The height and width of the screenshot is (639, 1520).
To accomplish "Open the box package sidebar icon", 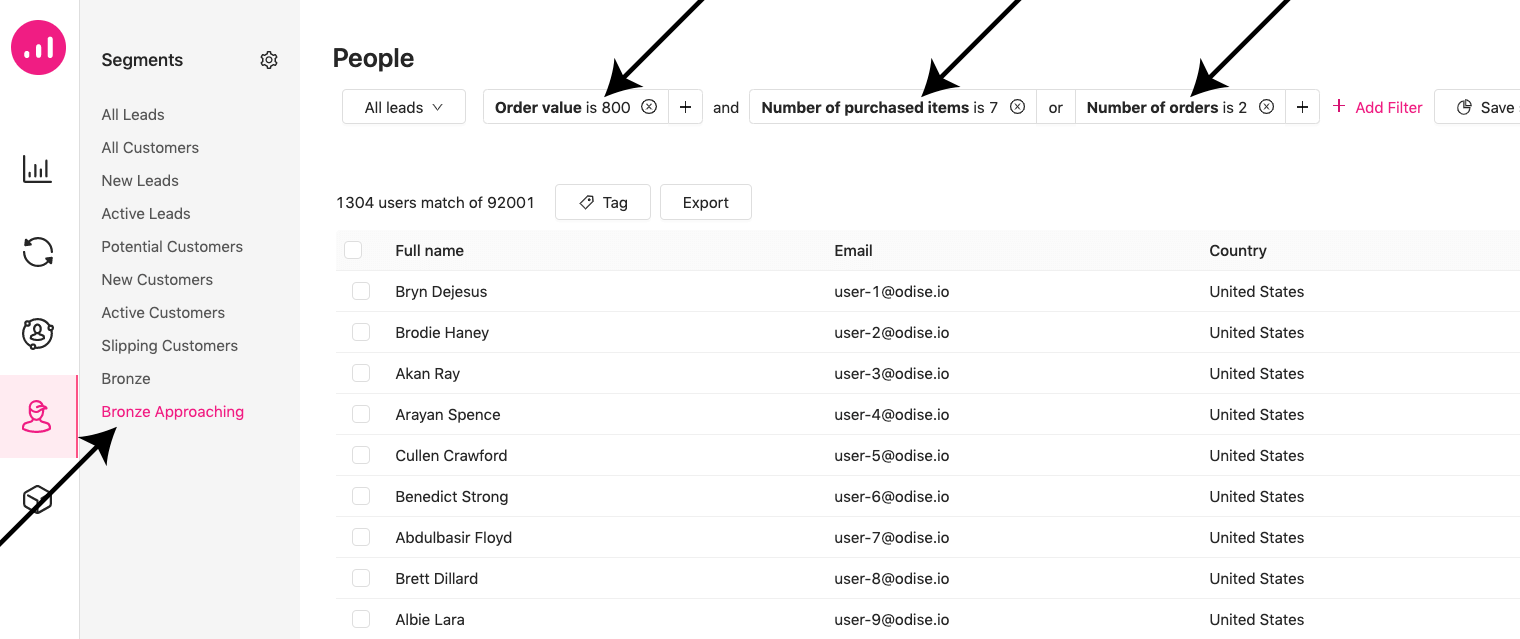I will tap(38, 499).
